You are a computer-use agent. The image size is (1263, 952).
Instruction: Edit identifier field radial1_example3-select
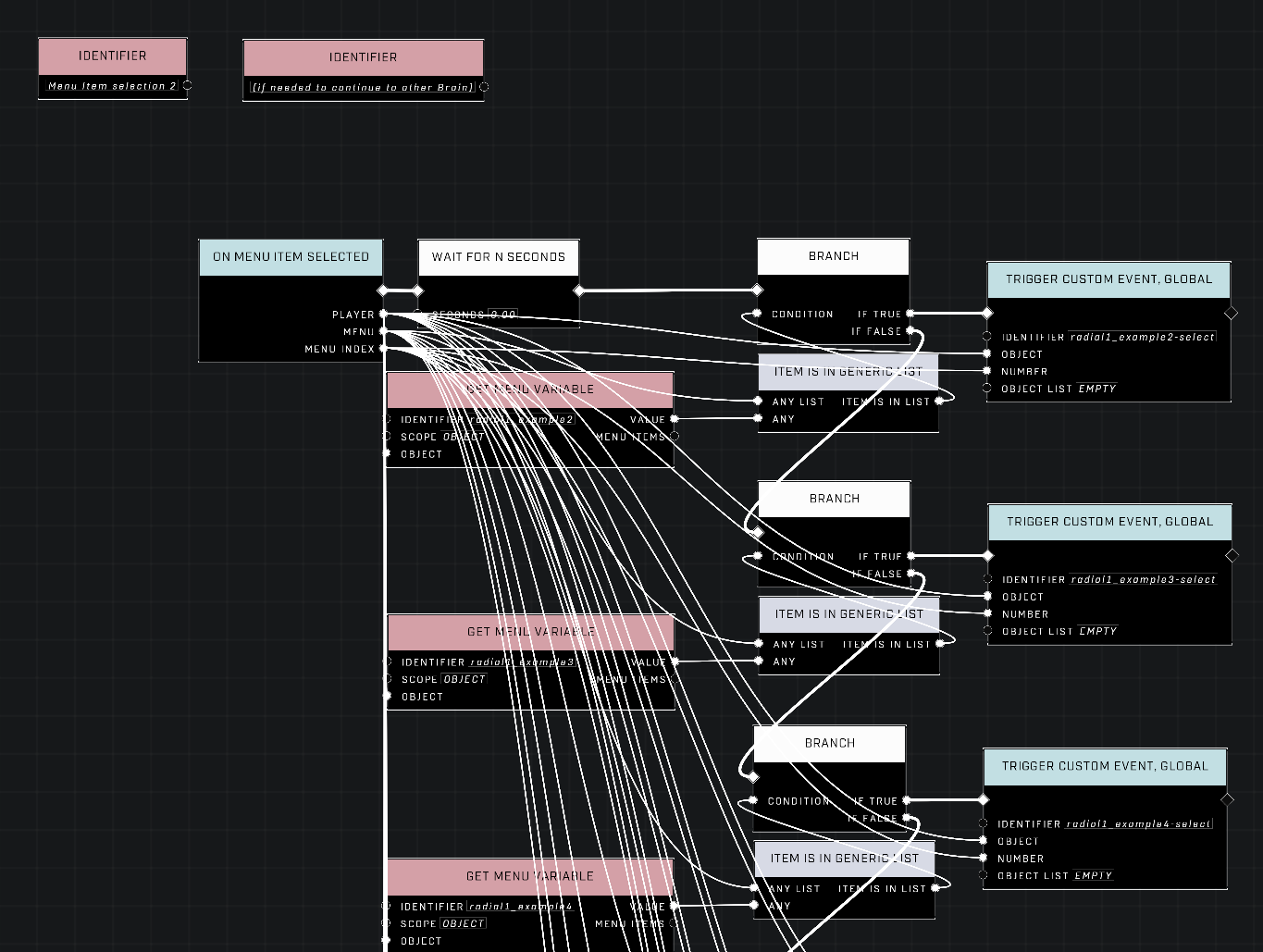point(1144,579)
